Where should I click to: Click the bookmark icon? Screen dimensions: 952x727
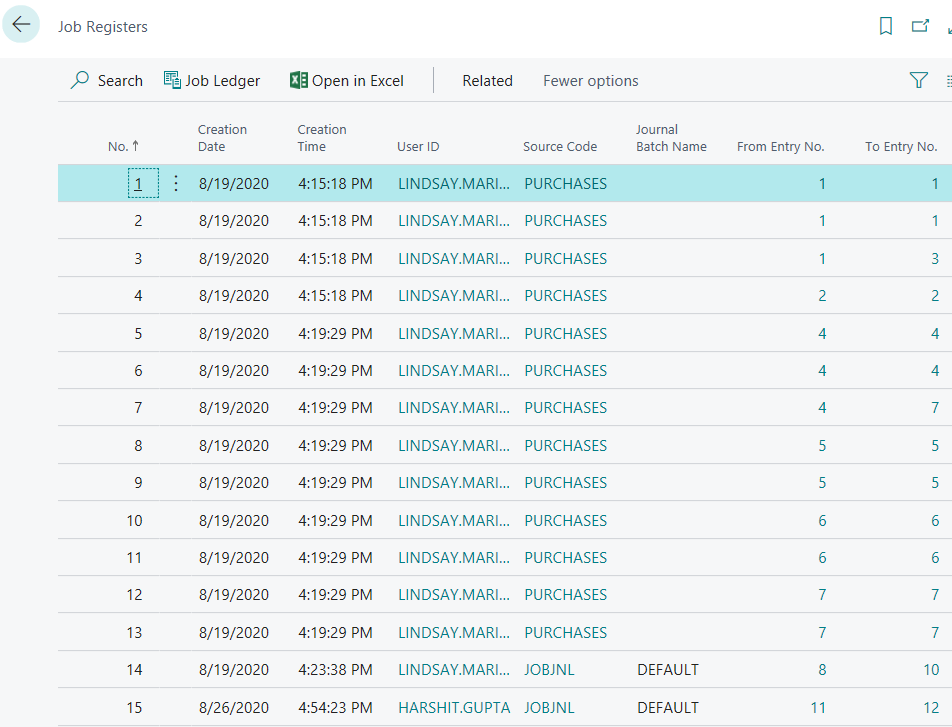[x=885, y=27]
